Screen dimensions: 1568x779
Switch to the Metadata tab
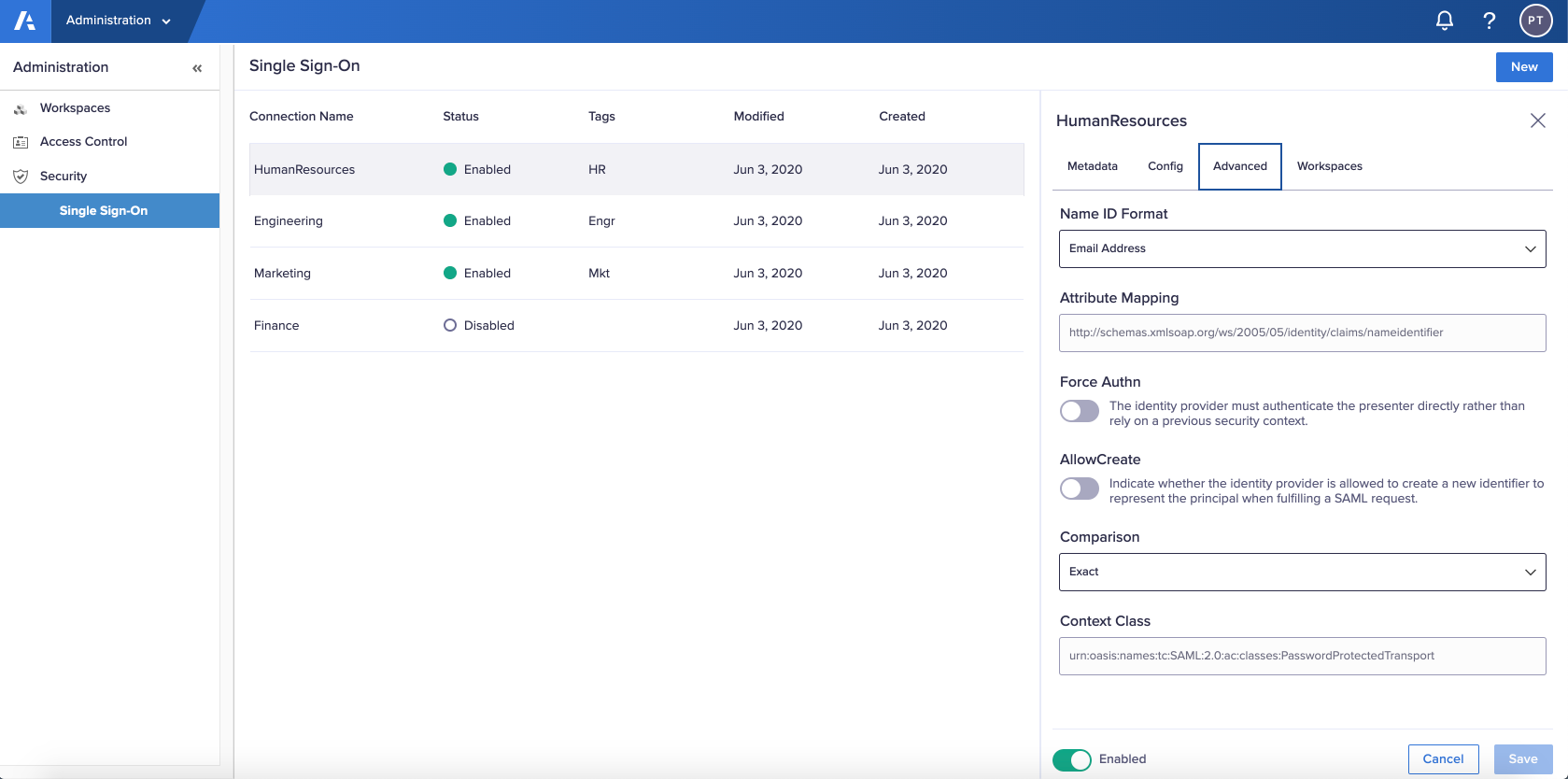1093,166
